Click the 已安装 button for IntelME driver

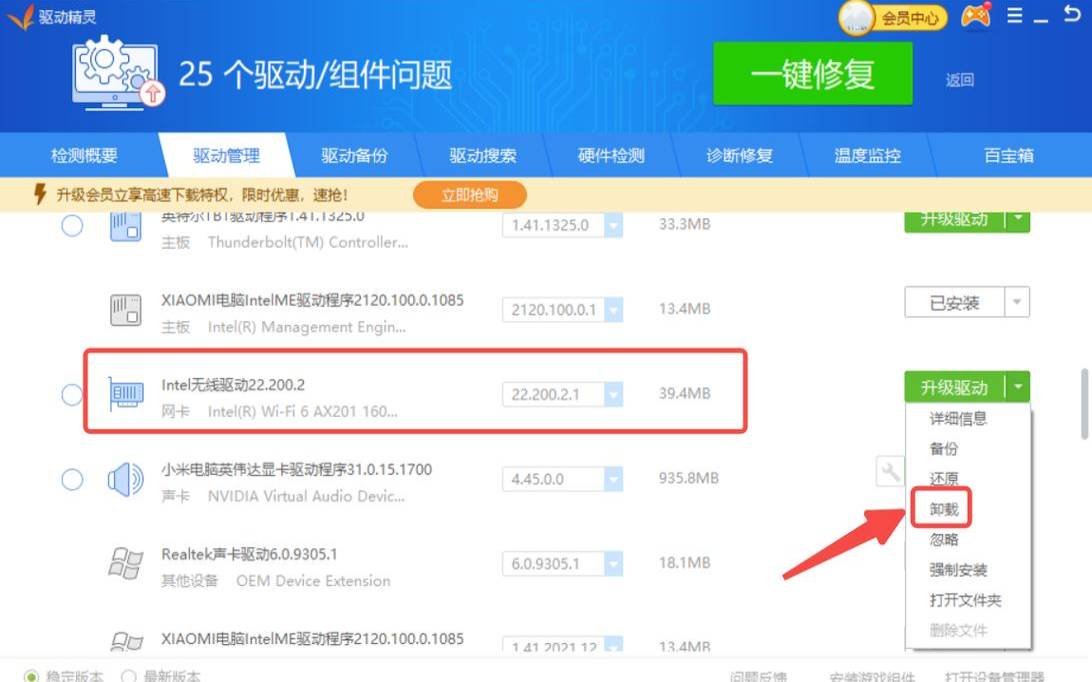click(x=954, y=302)
